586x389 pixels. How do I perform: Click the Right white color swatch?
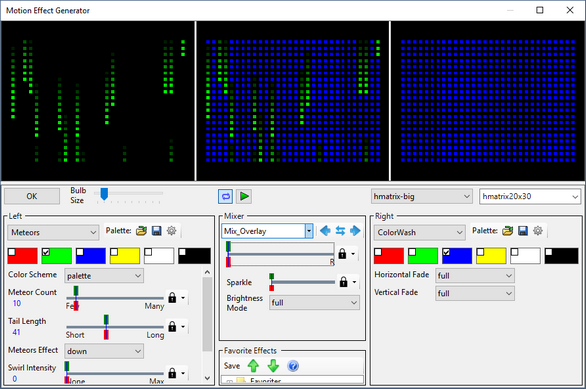(525, 256)
